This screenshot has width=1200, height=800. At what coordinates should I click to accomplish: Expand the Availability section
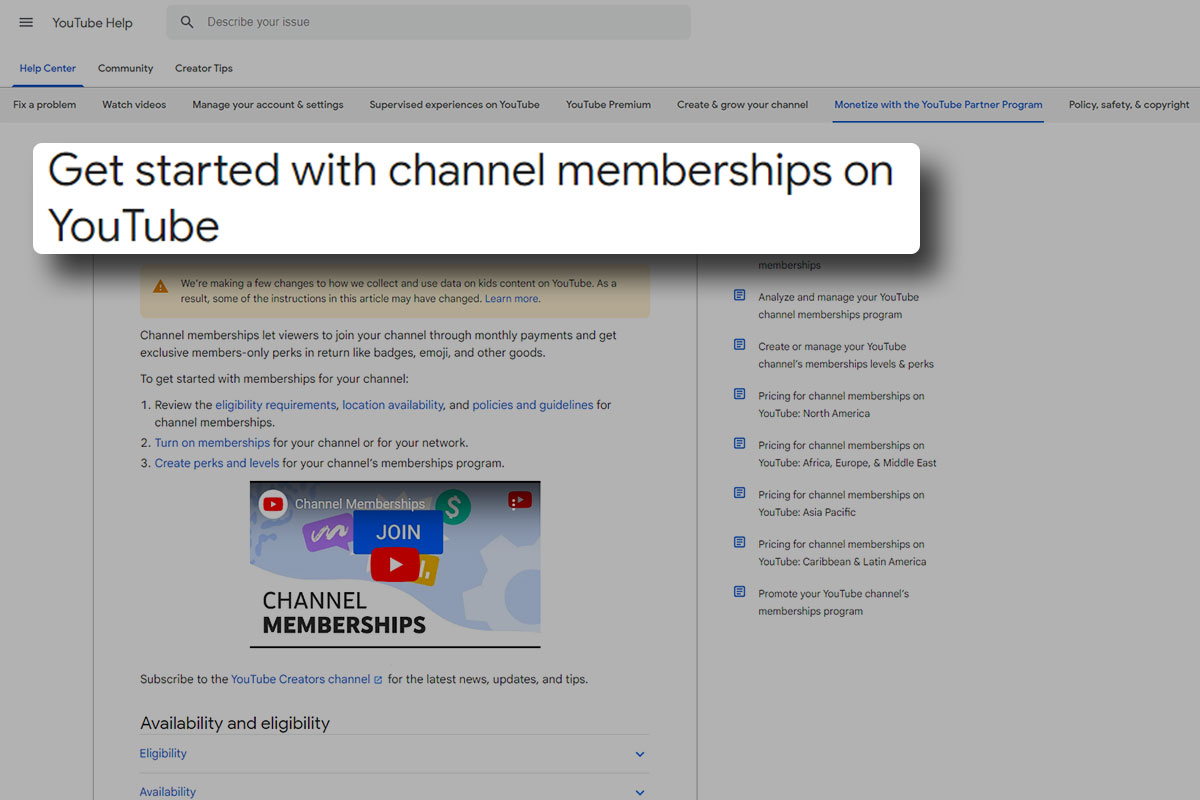click(x=167, y=791)
